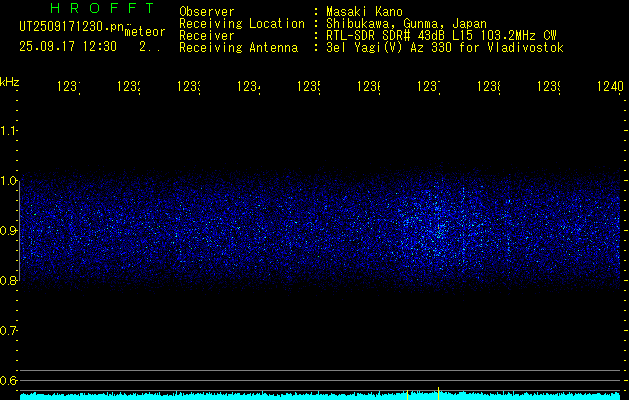Click the 1.0 frequency axis label
Viewport: 629px width, 400px height.
8,181
